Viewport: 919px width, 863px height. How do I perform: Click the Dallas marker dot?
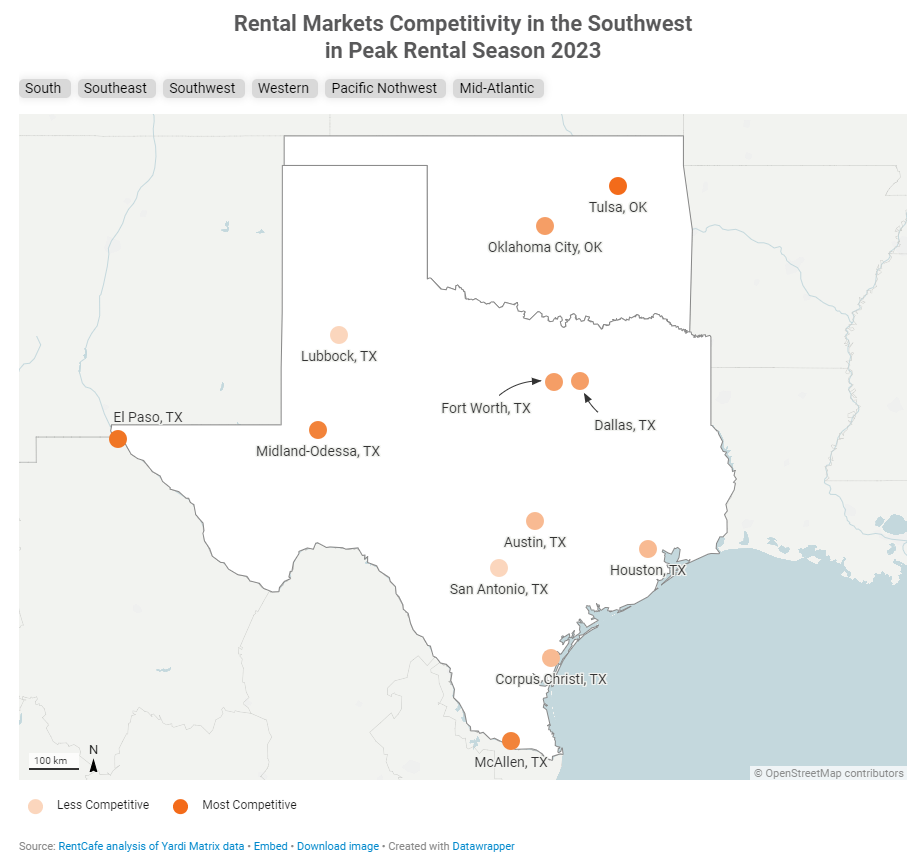tap(580, 381)
